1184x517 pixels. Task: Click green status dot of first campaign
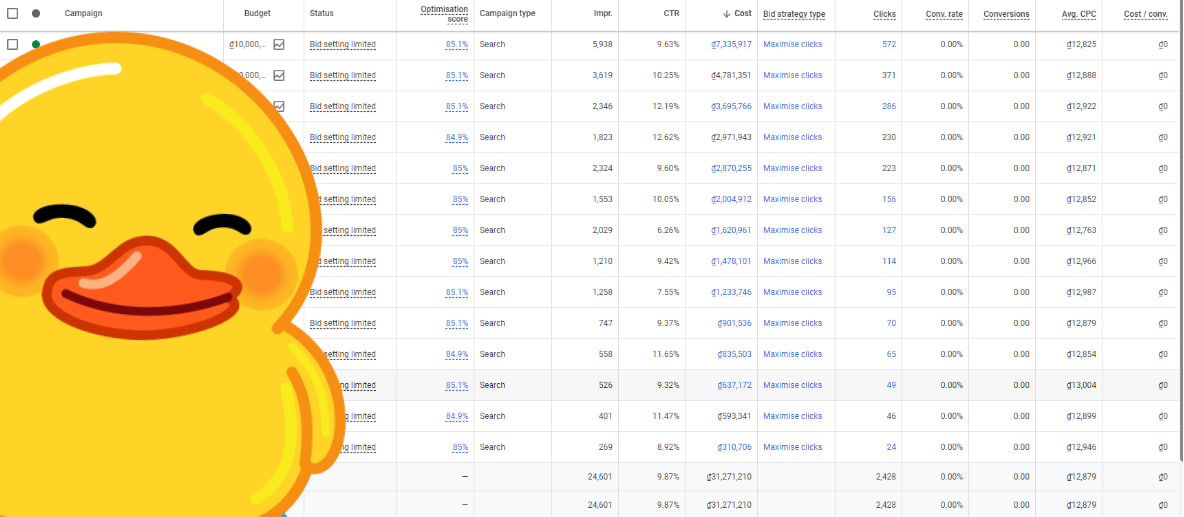tap(35, 45)
